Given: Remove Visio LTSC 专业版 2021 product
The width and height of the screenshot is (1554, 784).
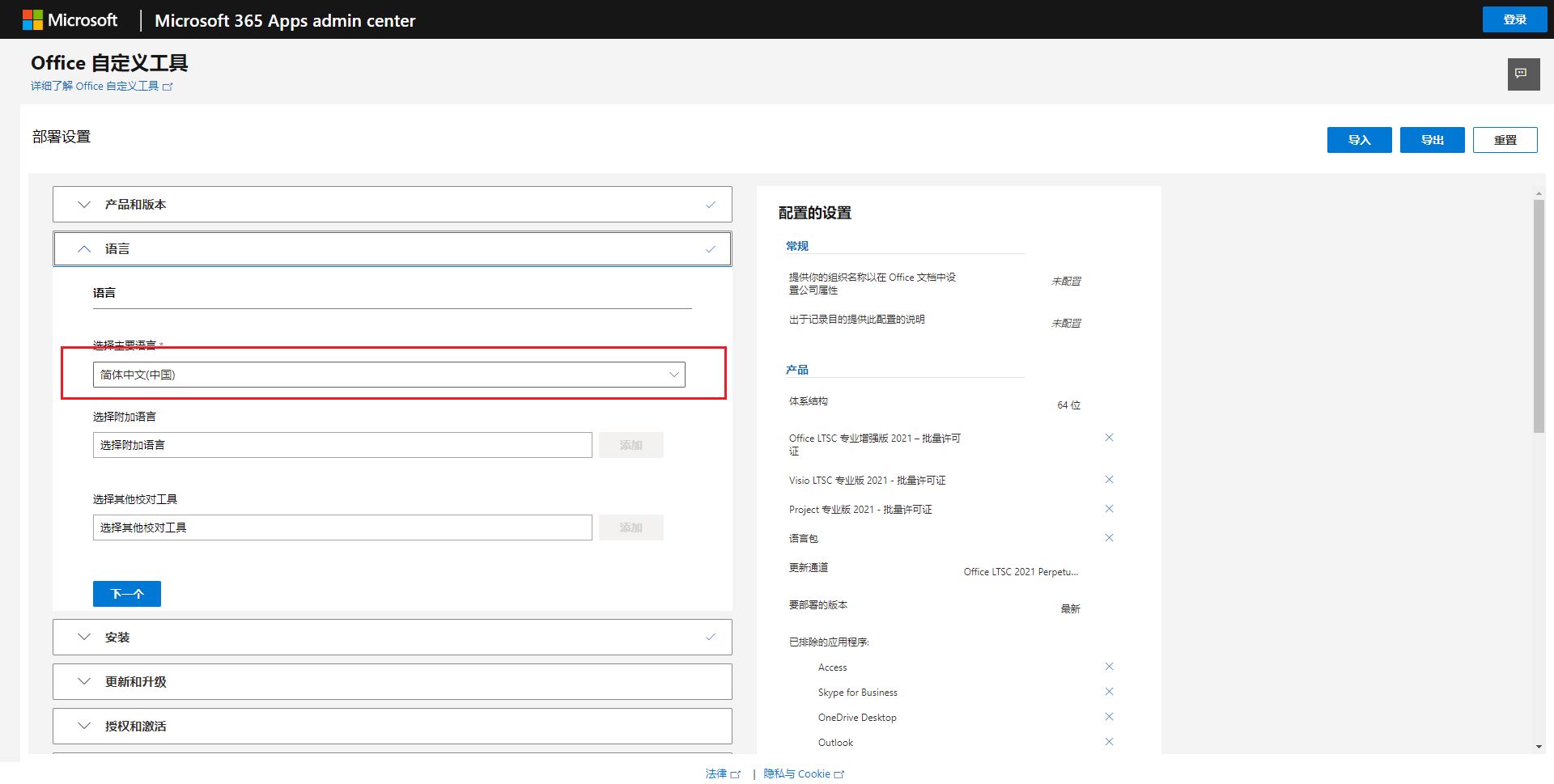Looking at the screenshot, I should pos(1109,480).
